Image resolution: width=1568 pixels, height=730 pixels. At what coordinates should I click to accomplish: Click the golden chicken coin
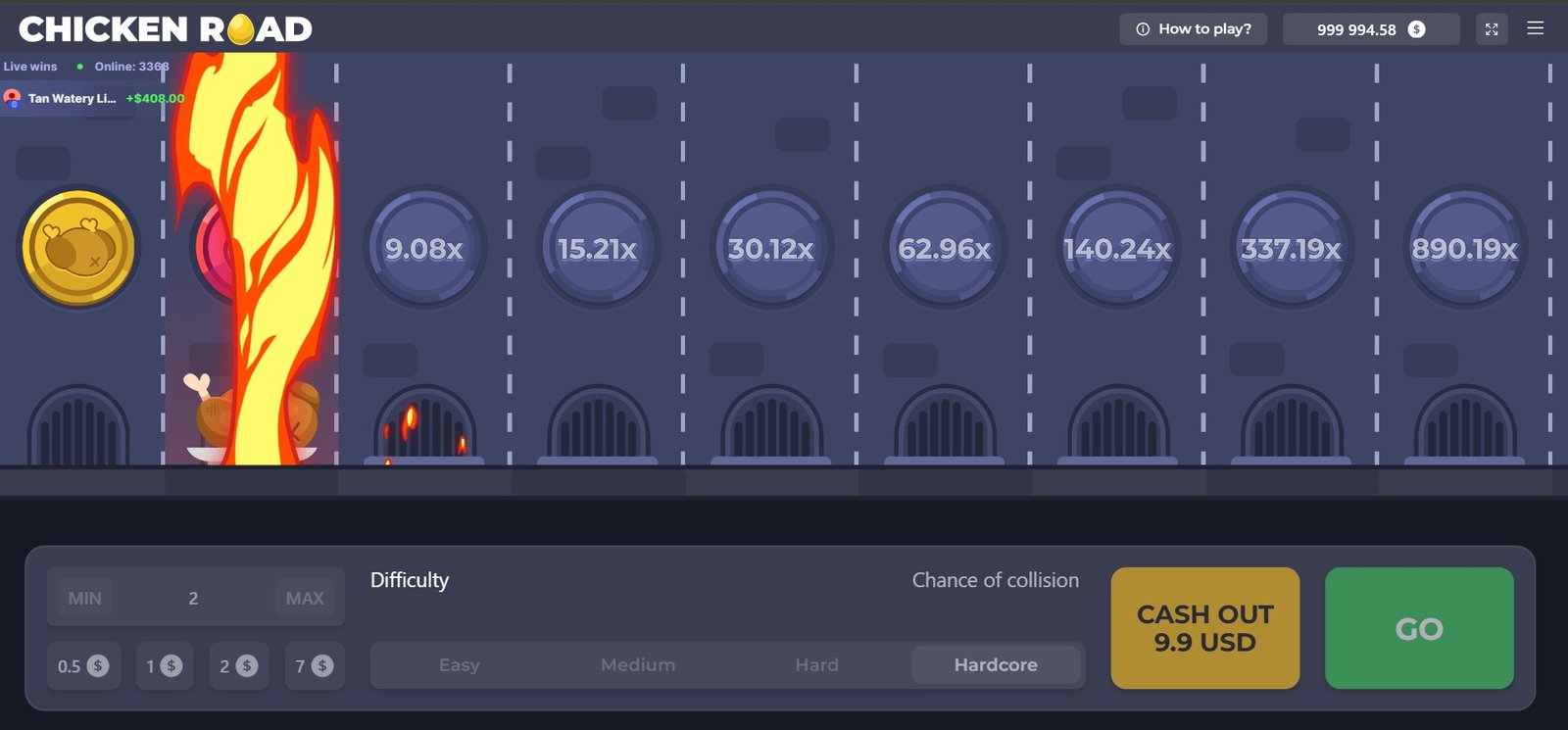(78, 248)
